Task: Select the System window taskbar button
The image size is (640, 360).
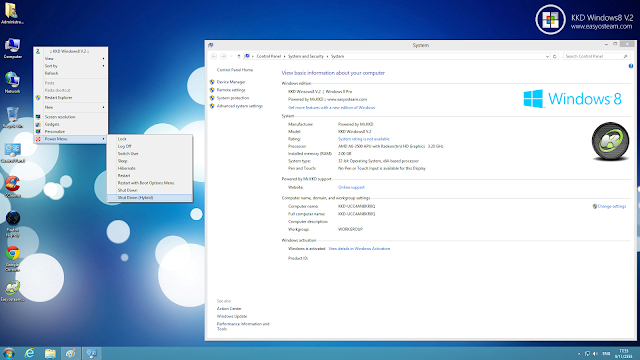Action: (x=91, y=353)
